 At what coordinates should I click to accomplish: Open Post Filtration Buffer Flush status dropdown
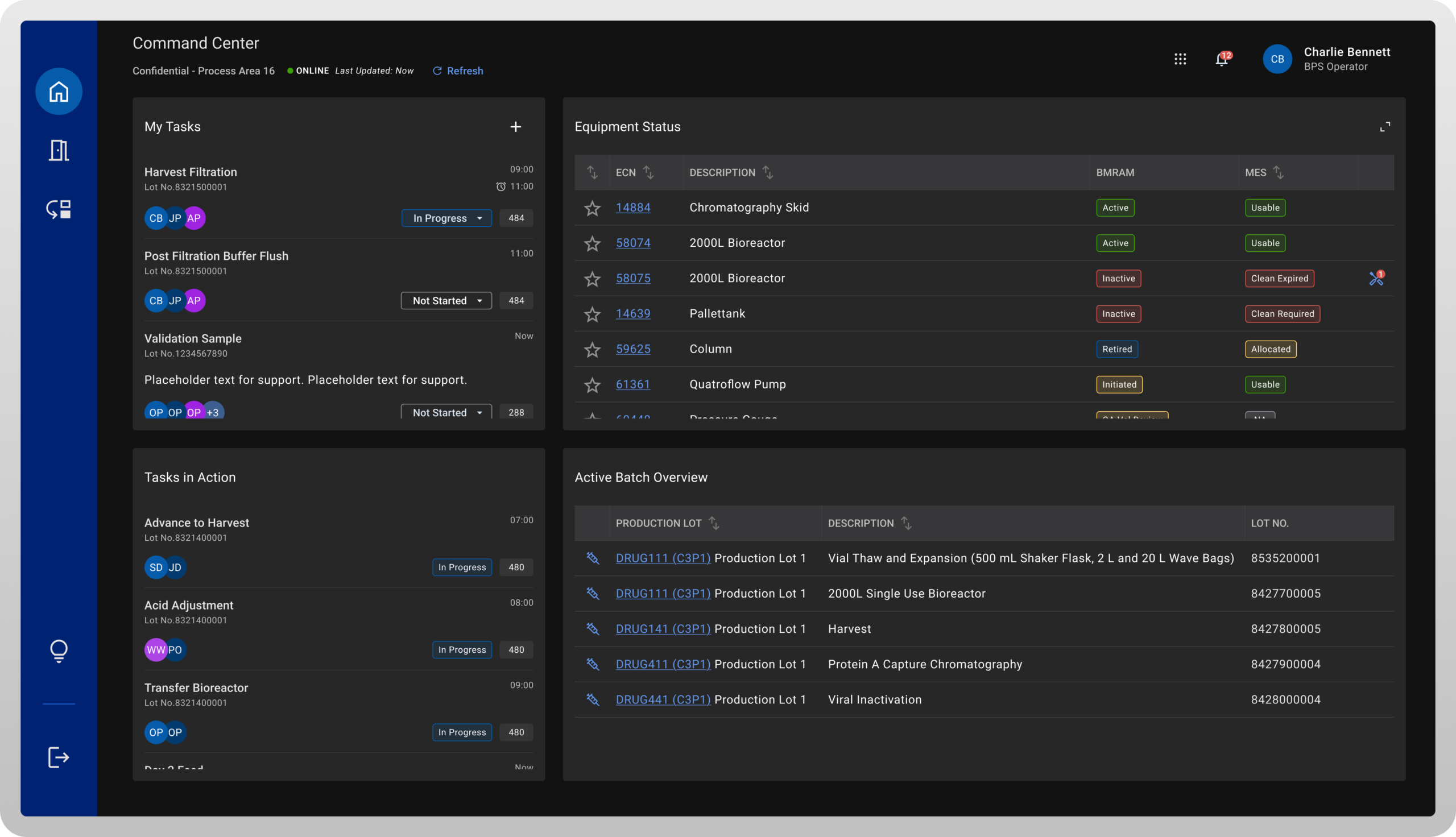tap(446, 301)
